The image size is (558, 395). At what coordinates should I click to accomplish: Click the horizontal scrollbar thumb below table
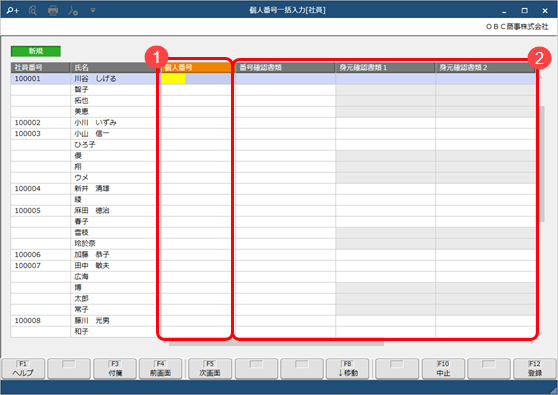pyautogui.click(x=276, y=343)
